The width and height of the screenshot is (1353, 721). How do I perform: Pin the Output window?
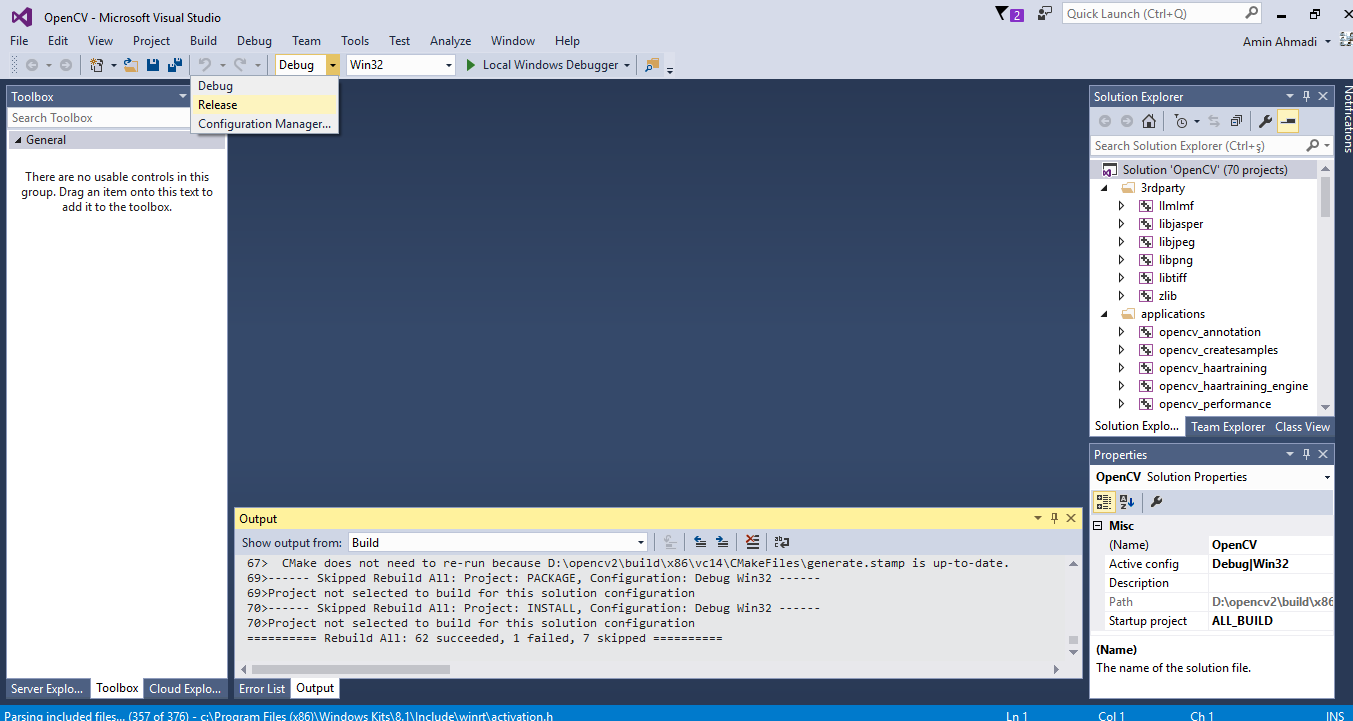pyautogui.click(x=1054, y=518)
